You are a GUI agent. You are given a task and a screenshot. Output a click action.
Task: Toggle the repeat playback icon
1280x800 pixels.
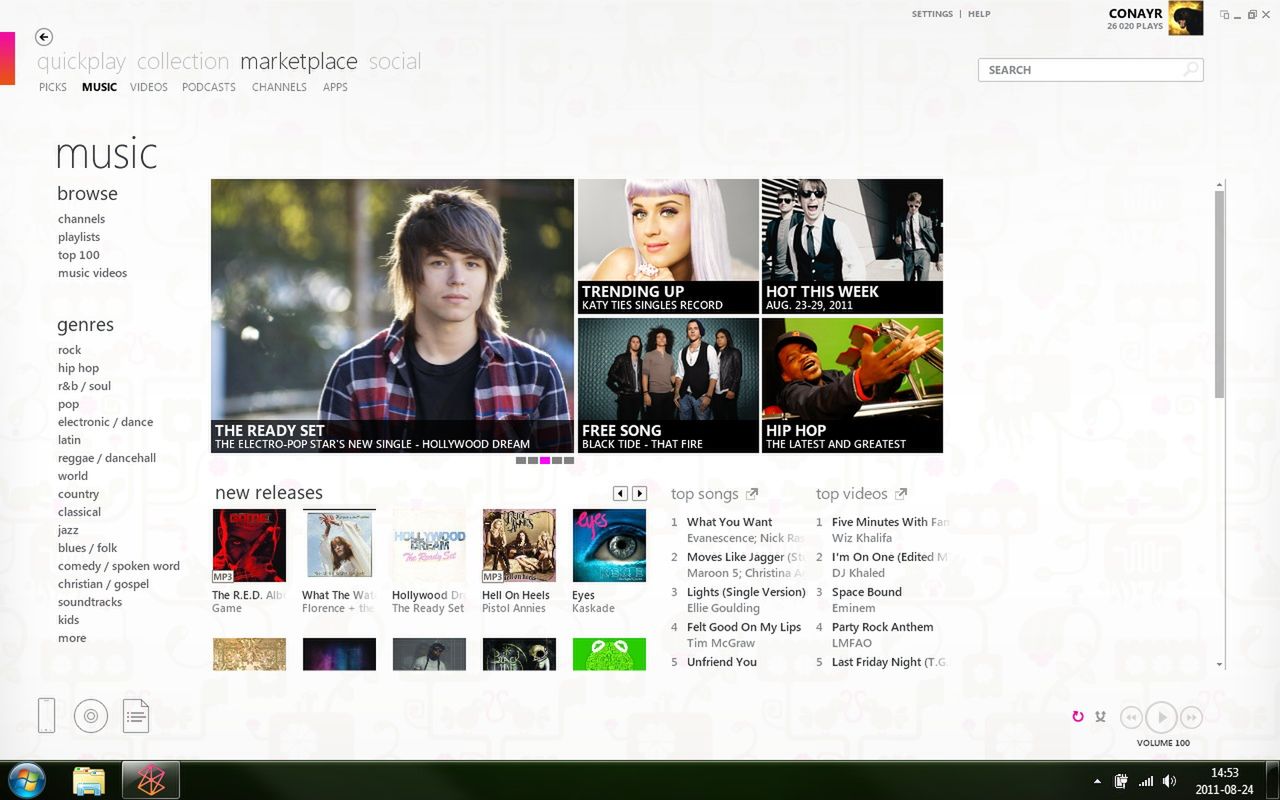[1078, 716]
